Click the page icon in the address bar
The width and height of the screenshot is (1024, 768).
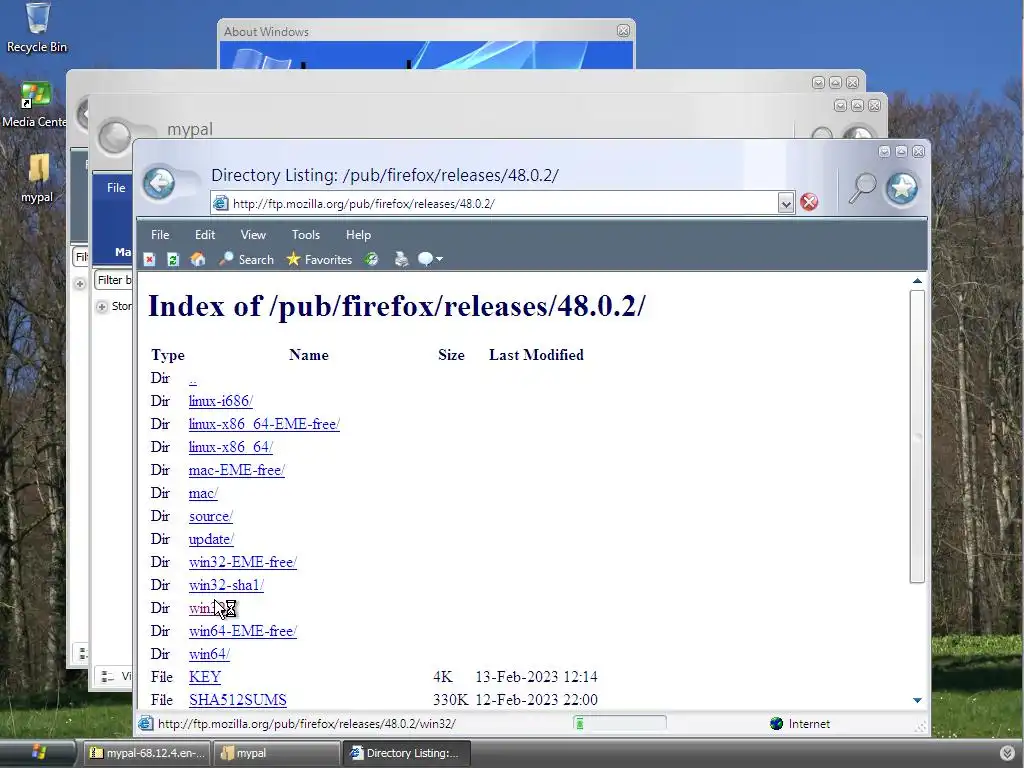point(221,203)
